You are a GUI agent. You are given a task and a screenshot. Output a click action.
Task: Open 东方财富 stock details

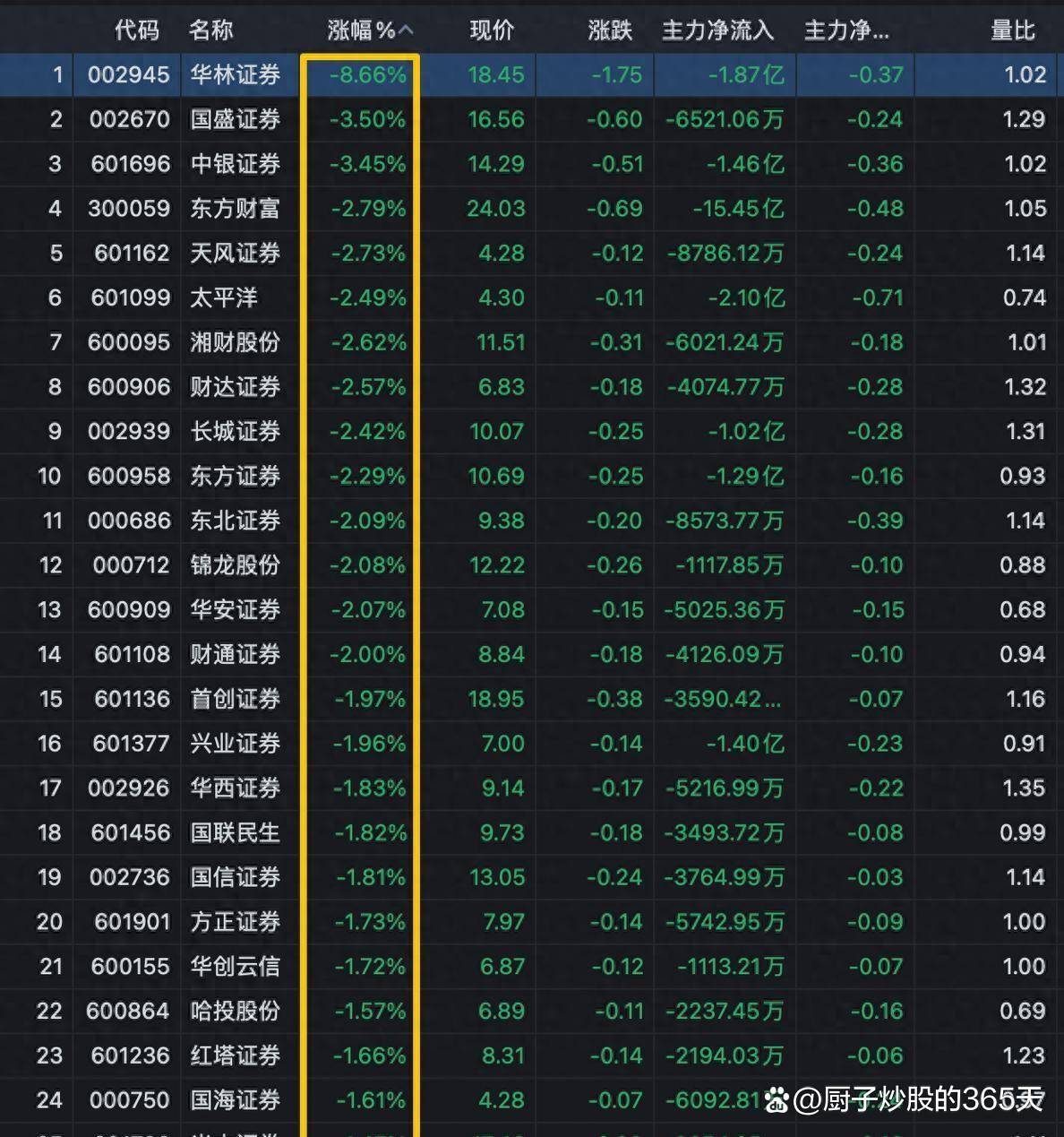236,209
